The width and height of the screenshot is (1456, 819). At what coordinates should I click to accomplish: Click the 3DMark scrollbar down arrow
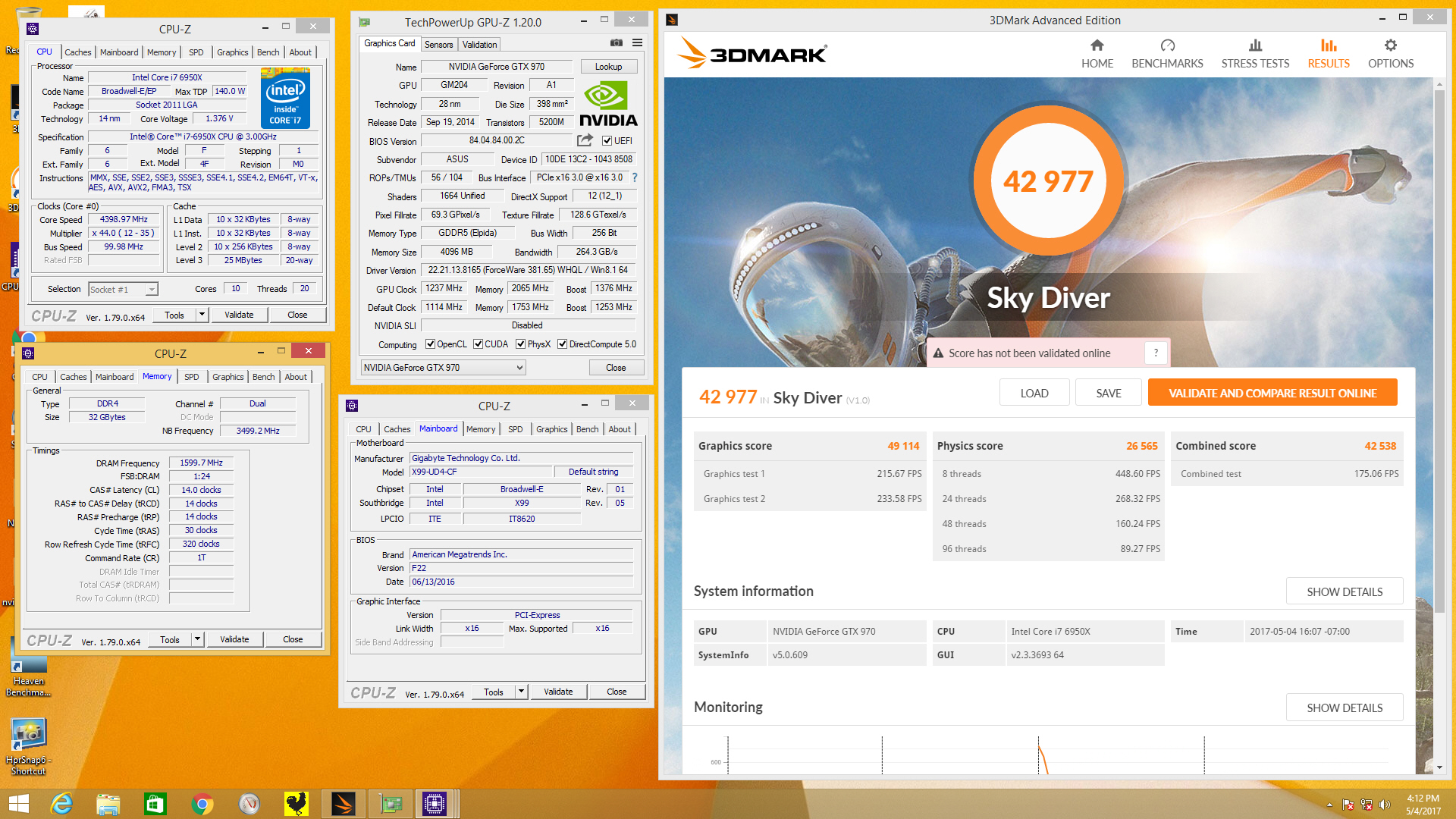click(1439, 767)
